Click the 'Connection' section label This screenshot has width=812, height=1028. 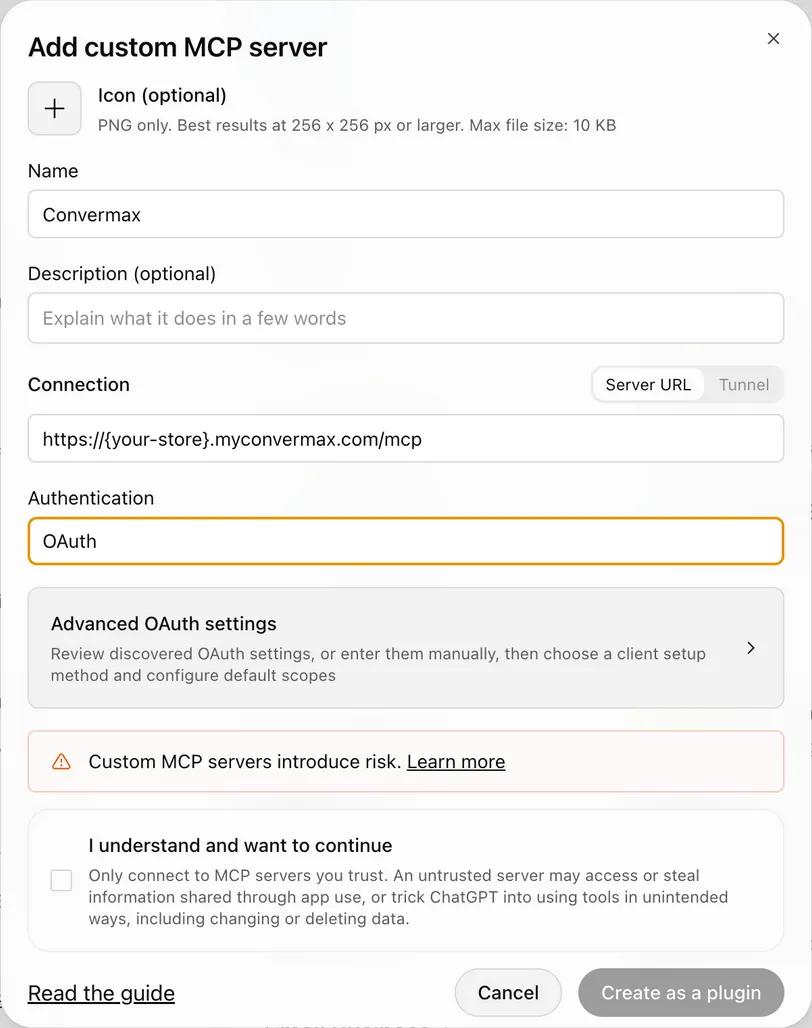pos(79,385)
